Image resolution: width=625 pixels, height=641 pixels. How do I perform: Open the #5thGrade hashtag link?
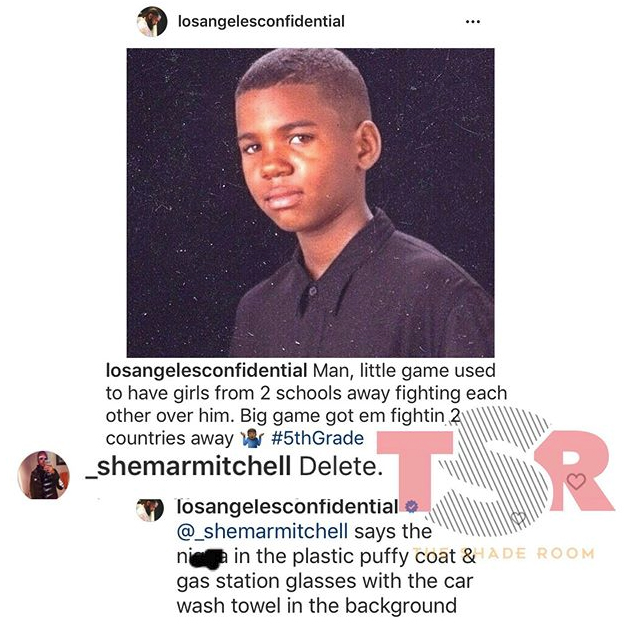point(317,438)
